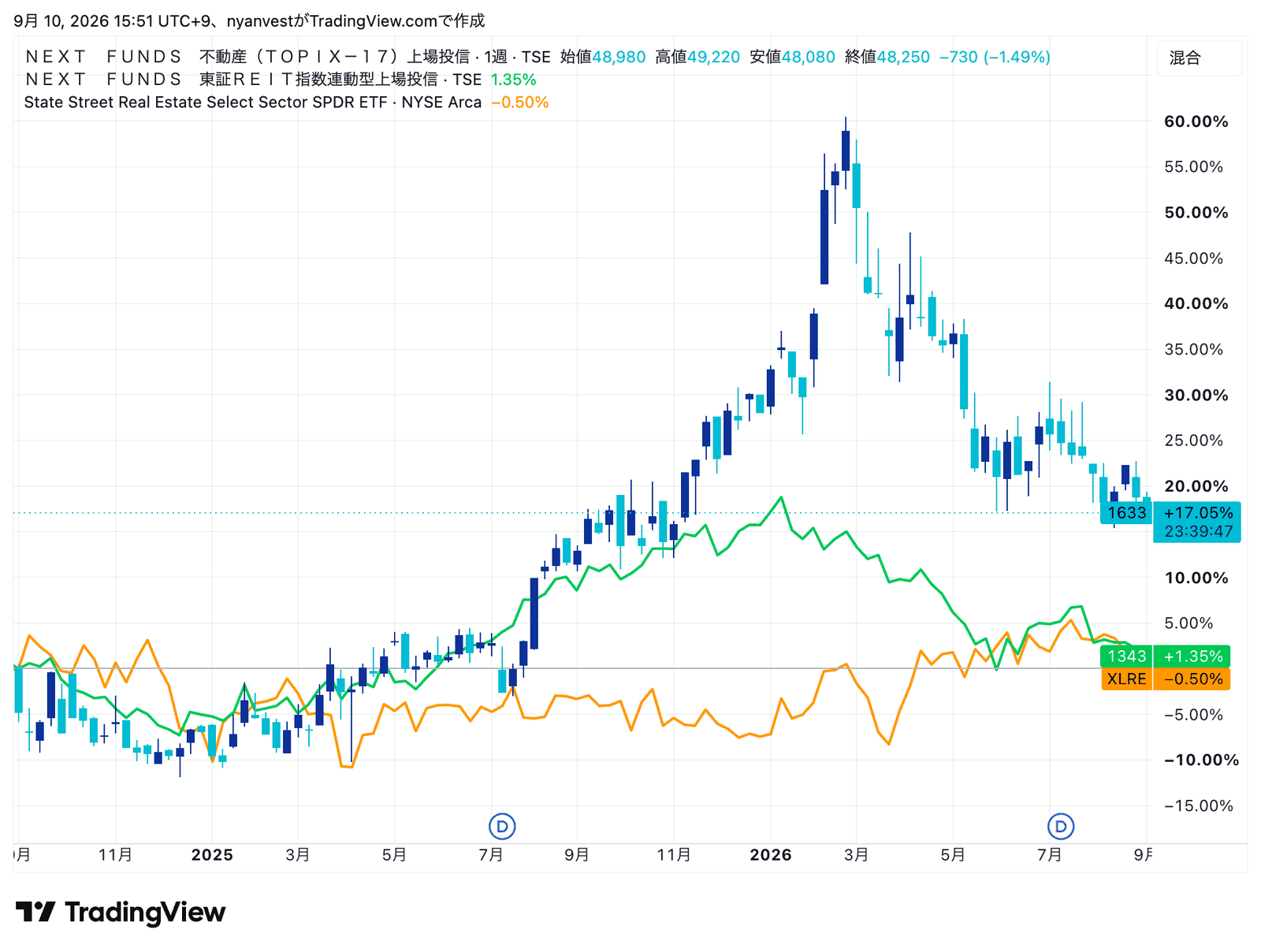1261x952 pixels.
Task: Click the 1343 green price label
Action: click(x=1126, y=656)
